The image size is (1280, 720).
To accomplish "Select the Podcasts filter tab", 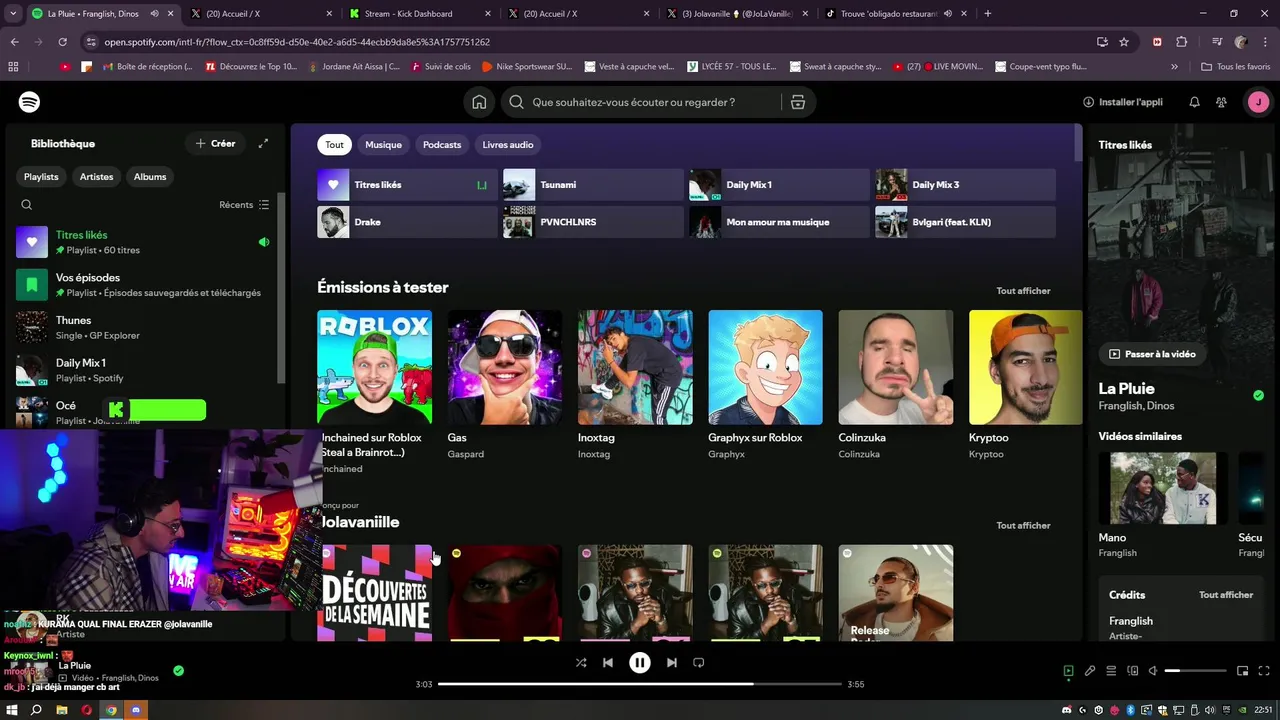I will click(x=442, y=145).
